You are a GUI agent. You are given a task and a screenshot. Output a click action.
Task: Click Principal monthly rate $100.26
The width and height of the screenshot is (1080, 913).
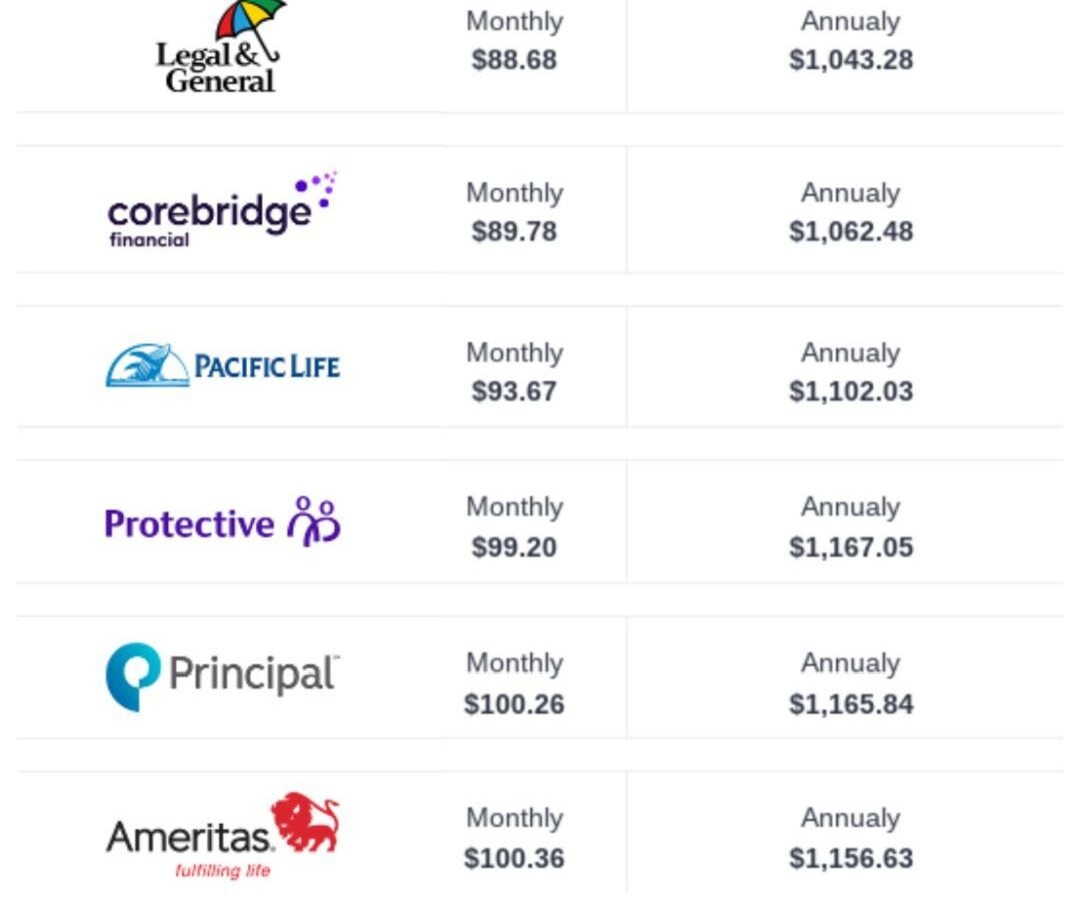tap(514, 704)
